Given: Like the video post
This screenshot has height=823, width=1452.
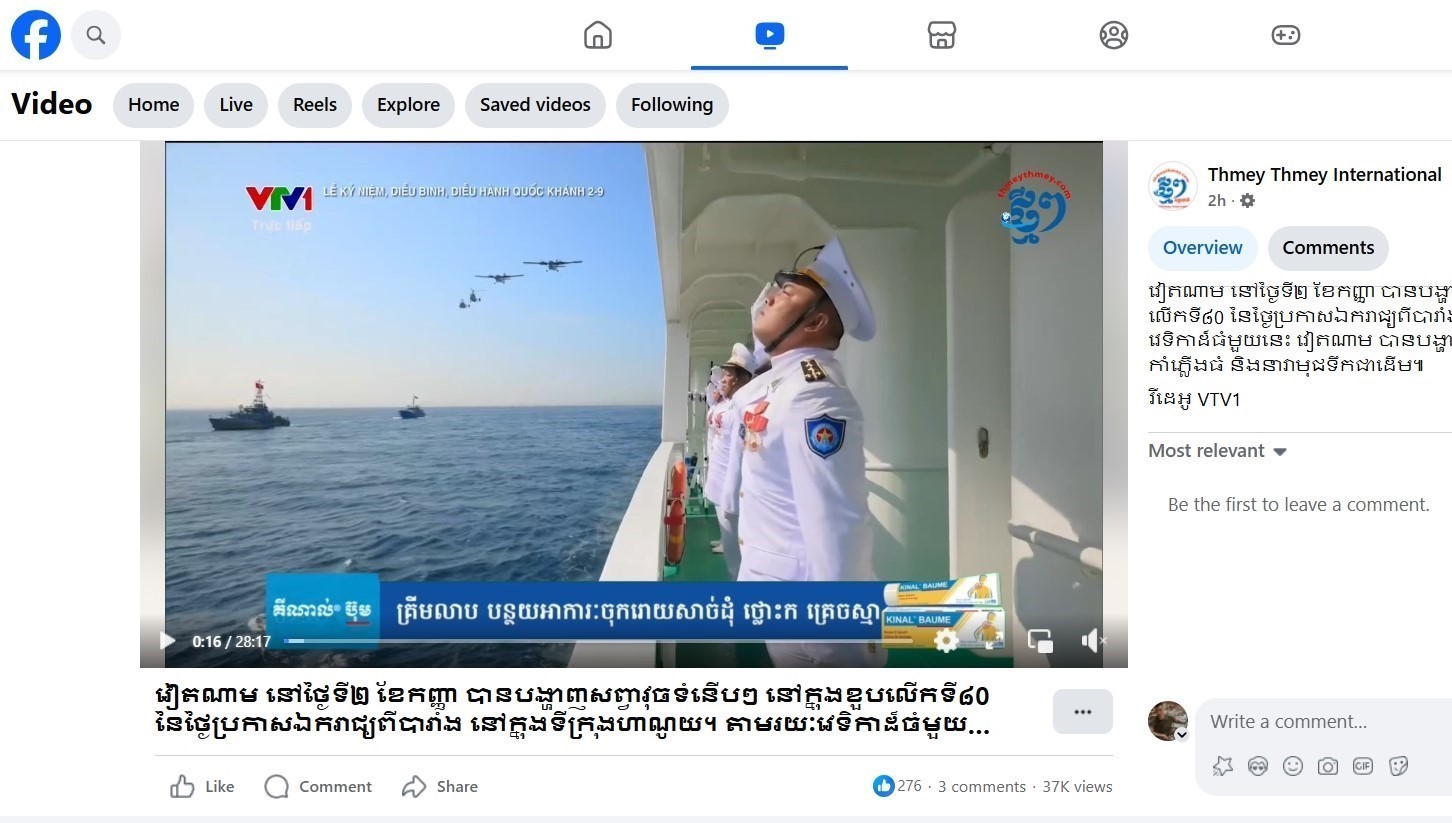Looking at the screenshot, I should (x=202, y=787).
